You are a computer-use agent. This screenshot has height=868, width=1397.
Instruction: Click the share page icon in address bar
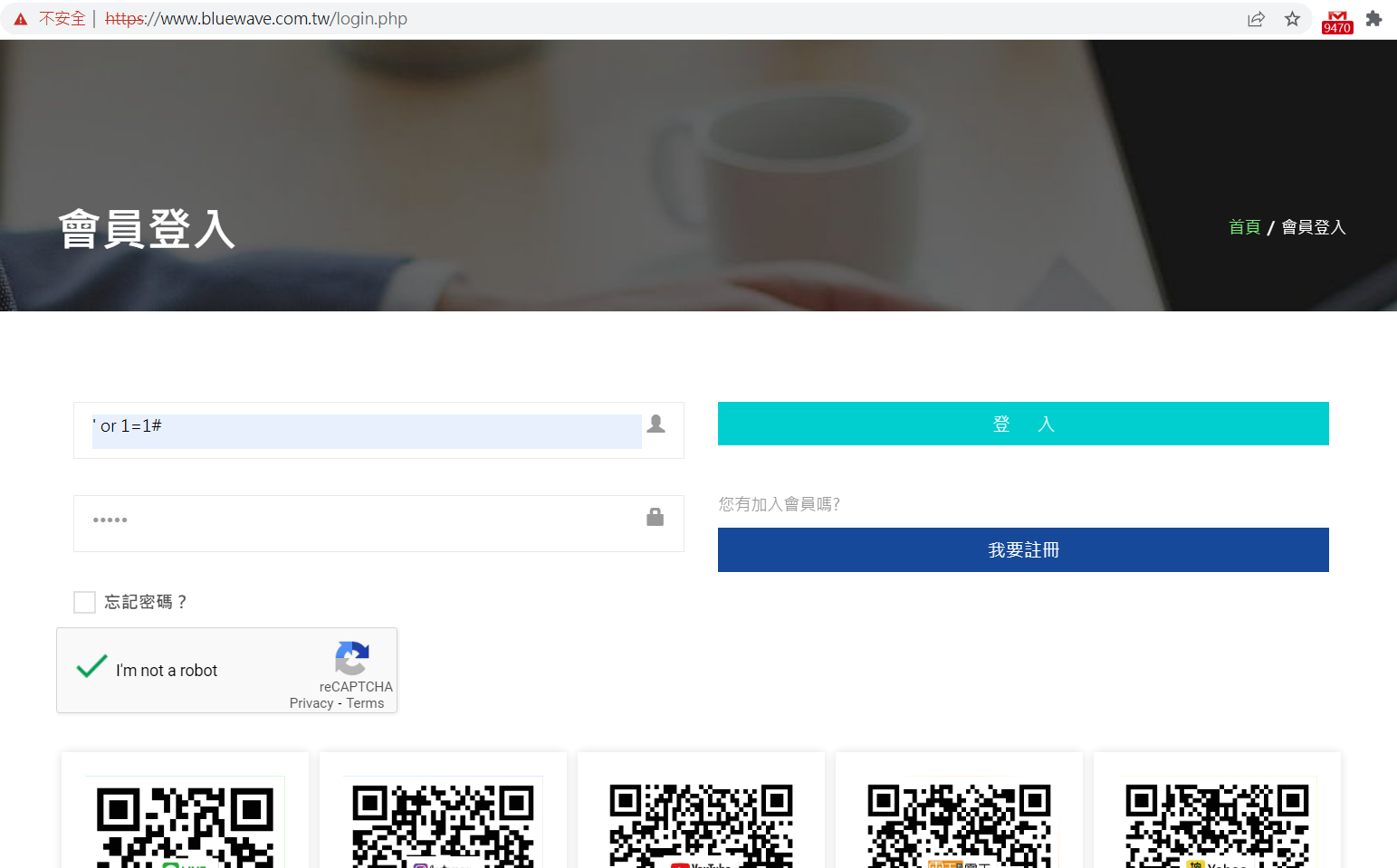1256,19
